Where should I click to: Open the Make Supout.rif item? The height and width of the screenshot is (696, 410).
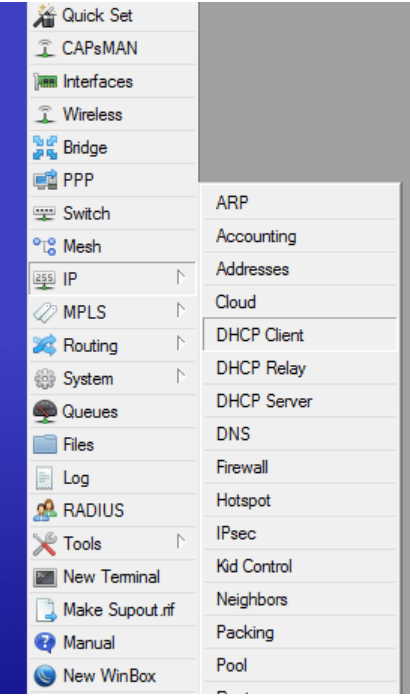[x=112, y=610]
